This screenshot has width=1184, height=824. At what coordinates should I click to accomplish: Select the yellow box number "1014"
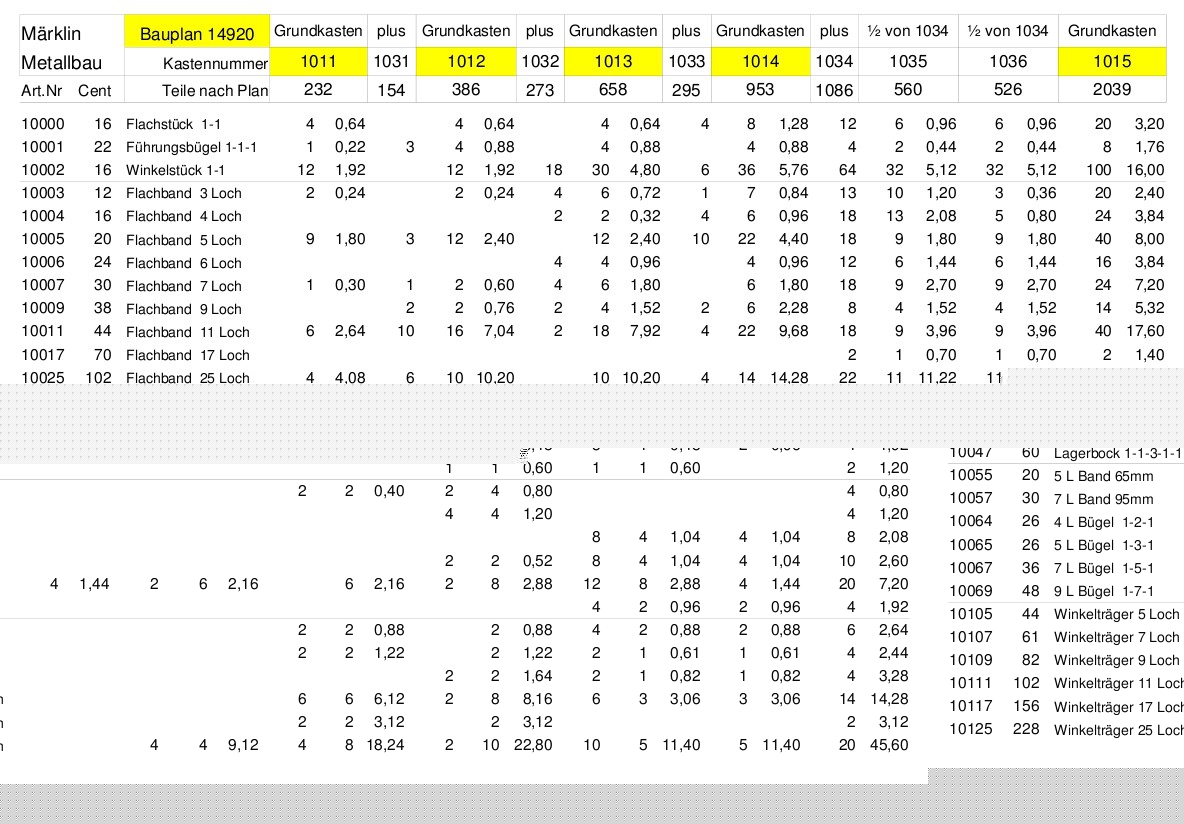coord(760,61)
